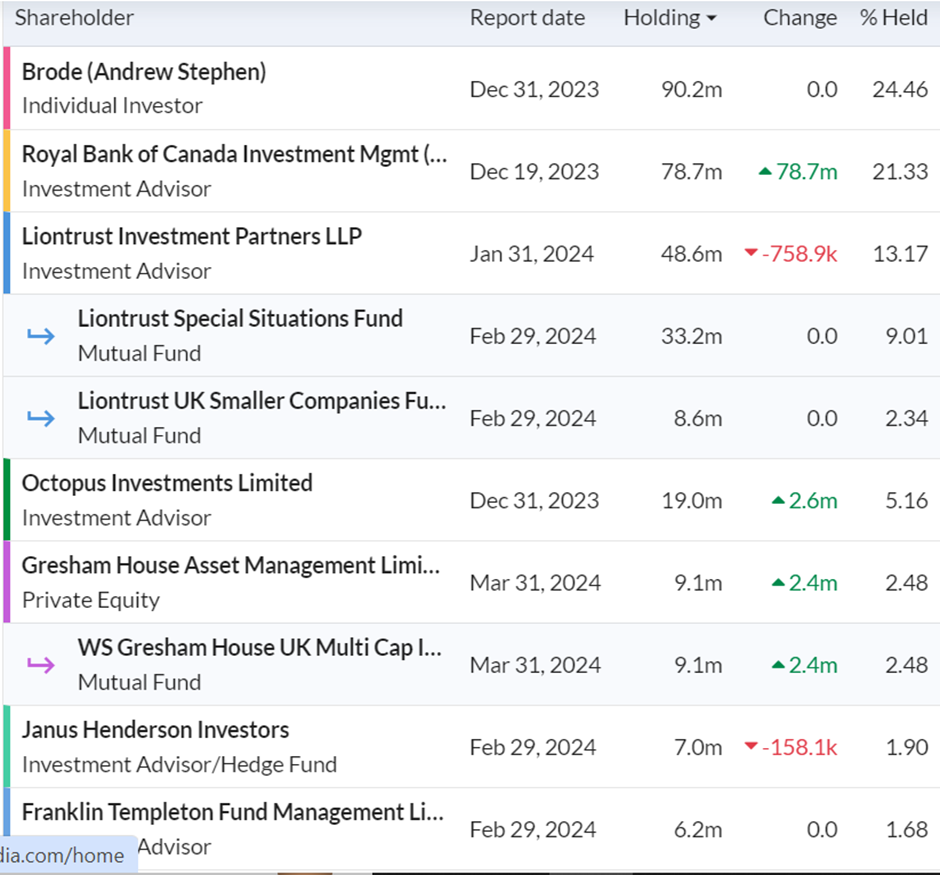Click the Change column header

point(800,18)
